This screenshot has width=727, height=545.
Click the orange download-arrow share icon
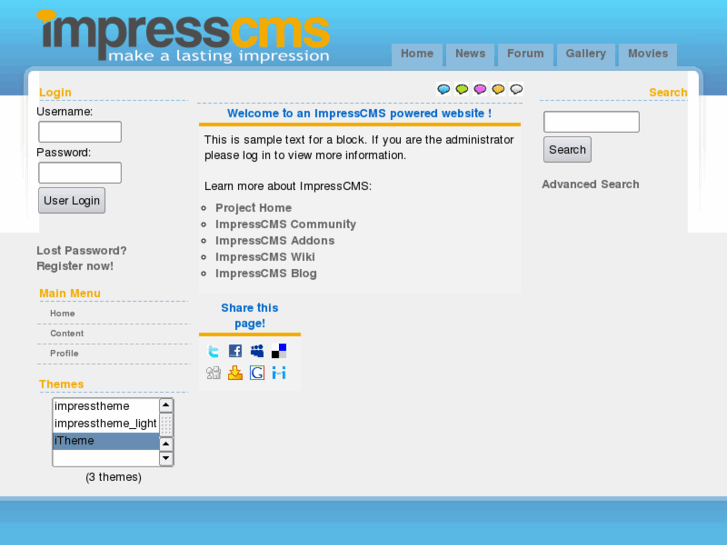(235, 372)
